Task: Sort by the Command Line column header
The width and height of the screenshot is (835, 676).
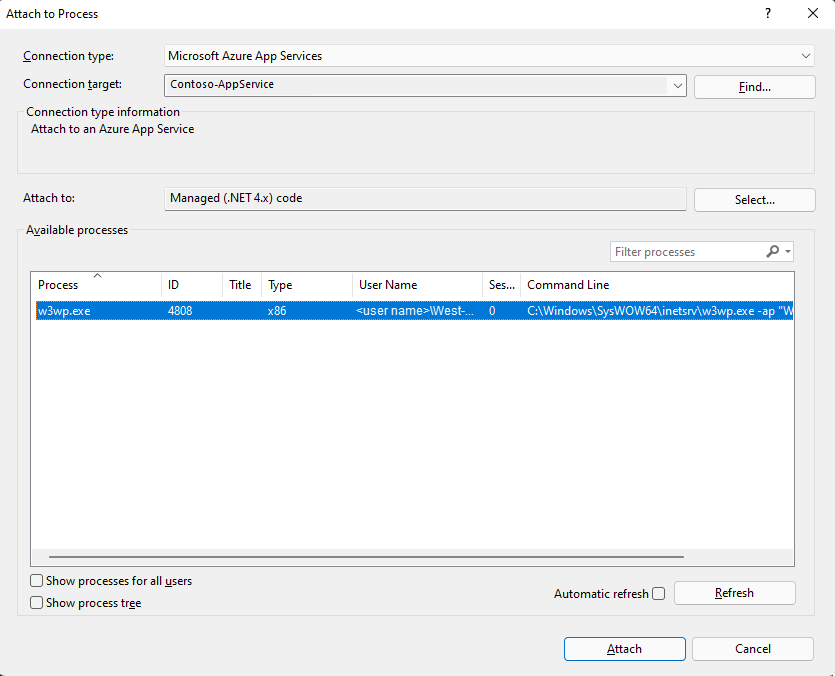Action: tap(657, 285)
